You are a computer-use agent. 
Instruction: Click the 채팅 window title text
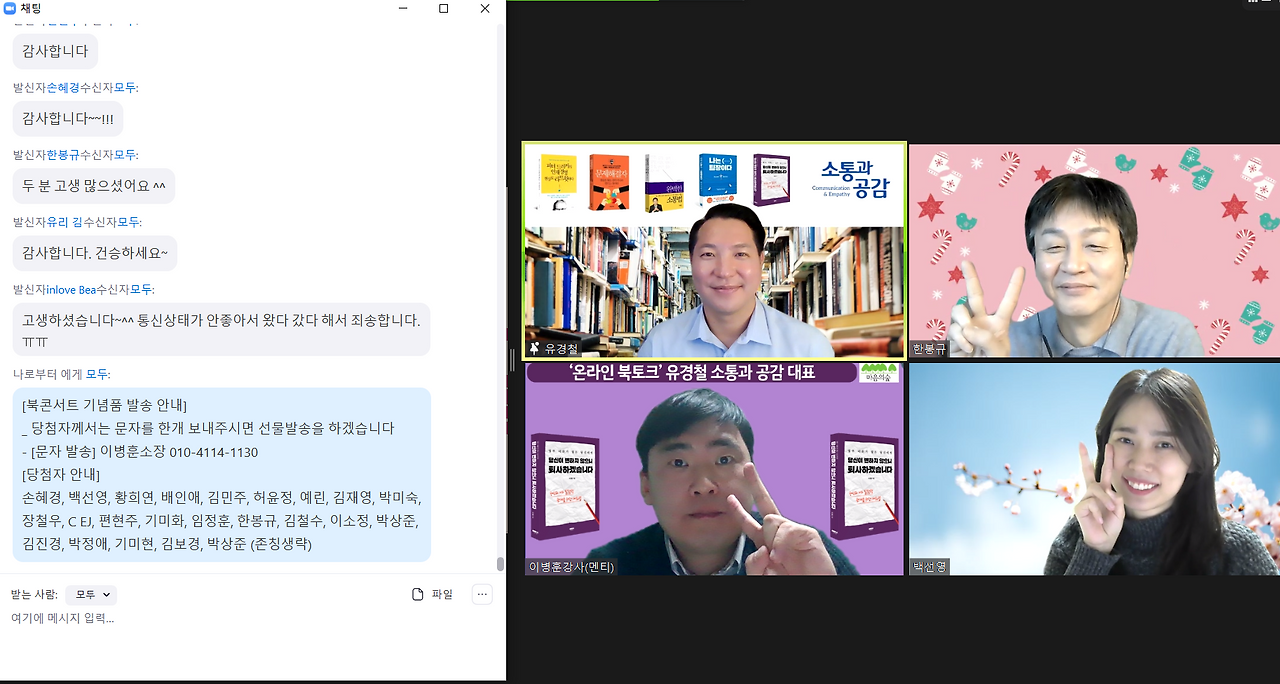coord(32,8)
